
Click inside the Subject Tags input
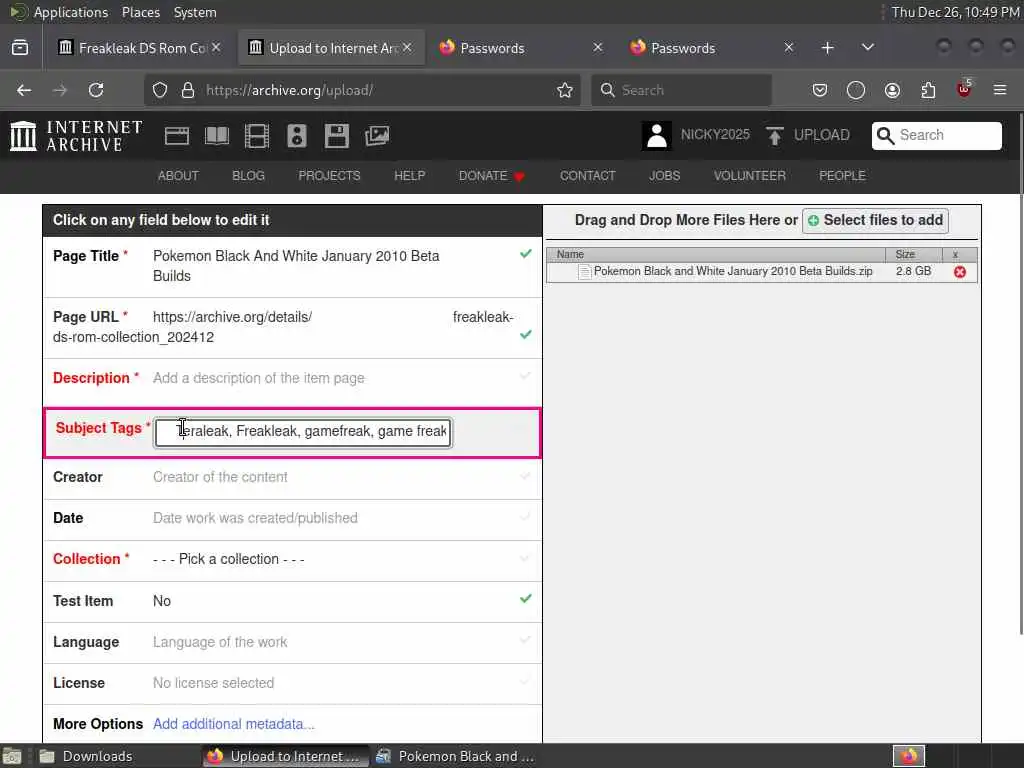click(x=303, y=432)
